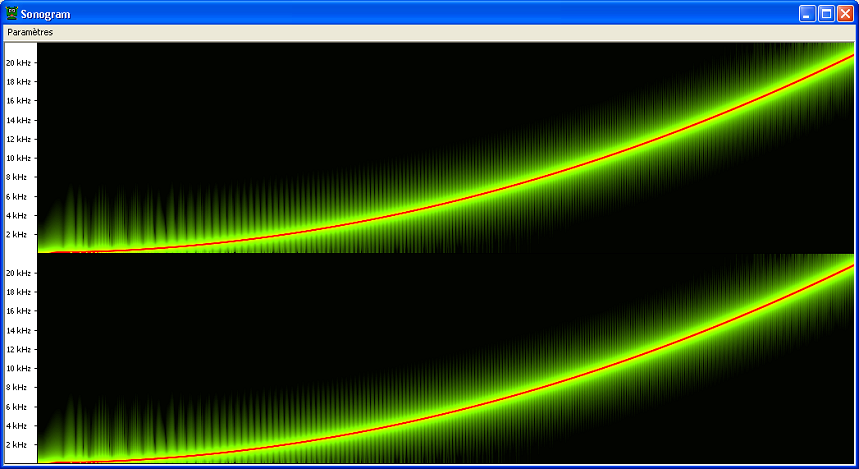Image resolution: width=859 pixels, height=469 pixels.
Task: Click the 14 kHz label on top channel
Action: [x=18, y=120]
